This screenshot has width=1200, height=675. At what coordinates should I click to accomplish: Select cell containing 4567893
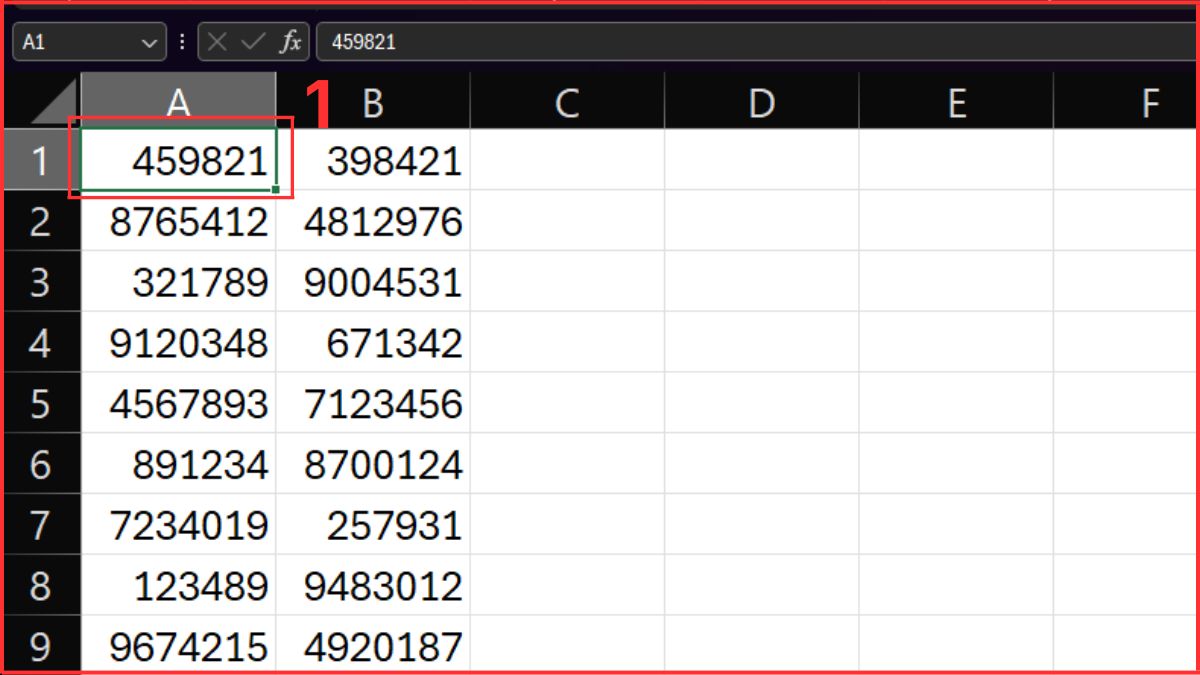point(178,403)
